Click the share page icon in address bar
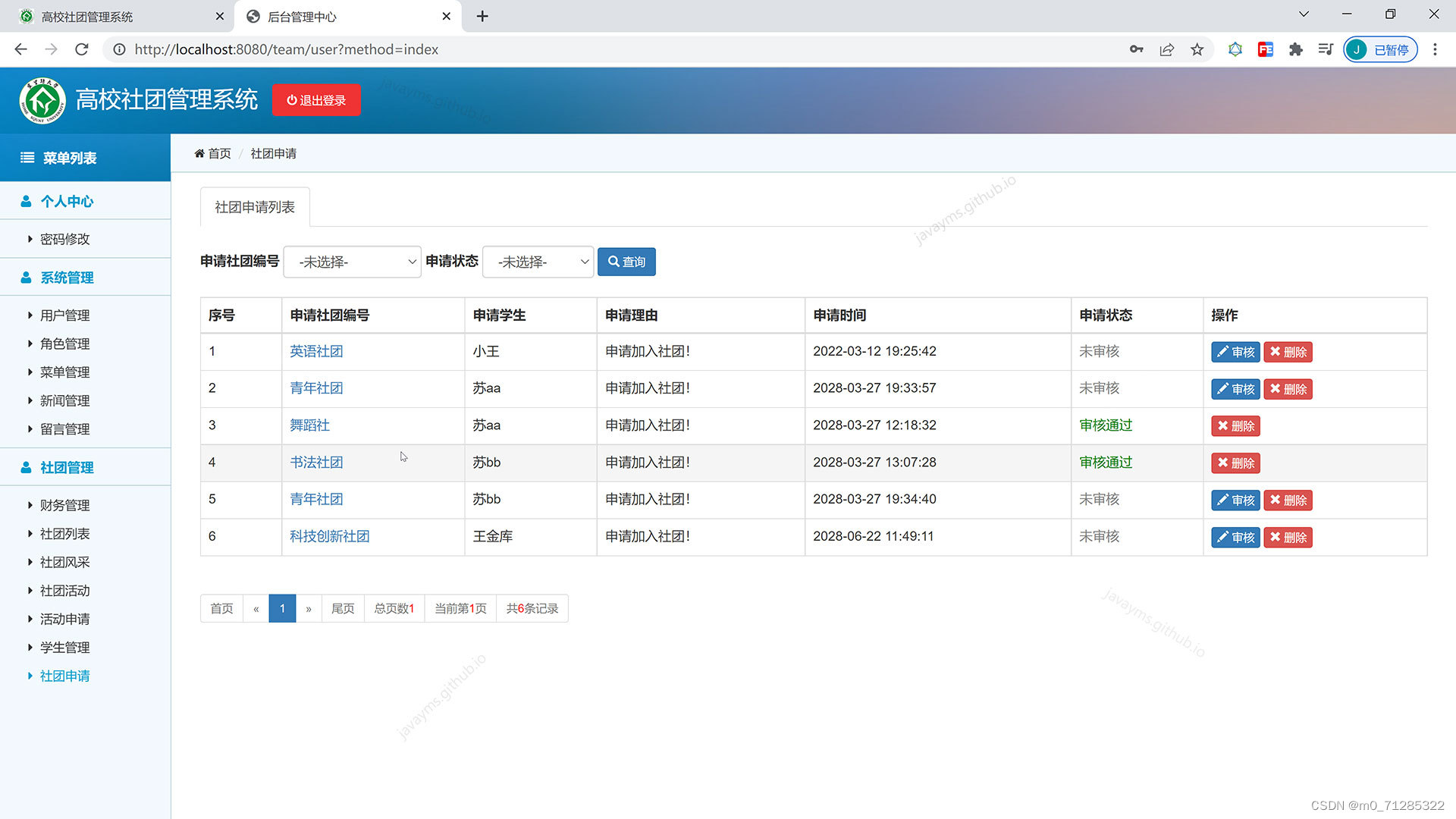This screenshot has width=1456, height=819. (x=1166, y=49)
